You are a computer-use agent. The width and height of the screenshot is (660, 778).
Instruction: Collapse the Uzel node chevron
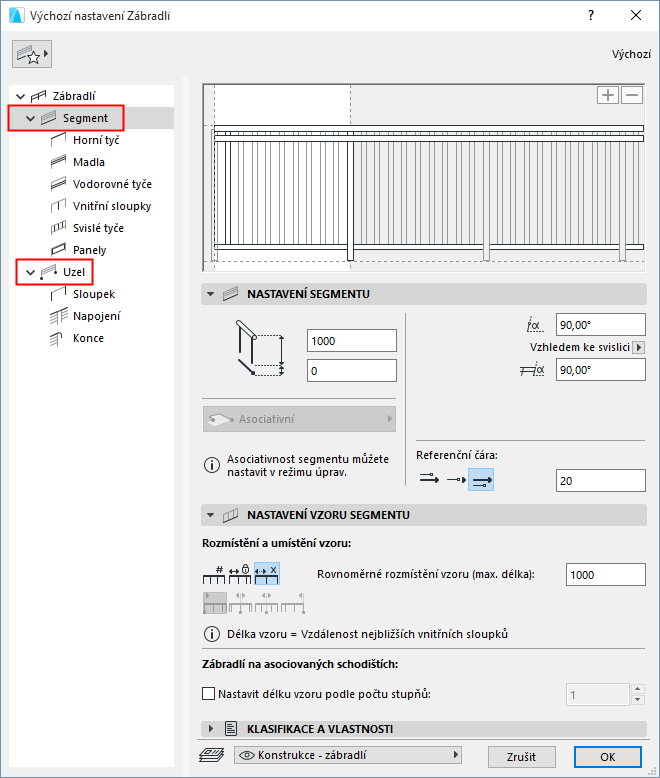tap(30, 272)
